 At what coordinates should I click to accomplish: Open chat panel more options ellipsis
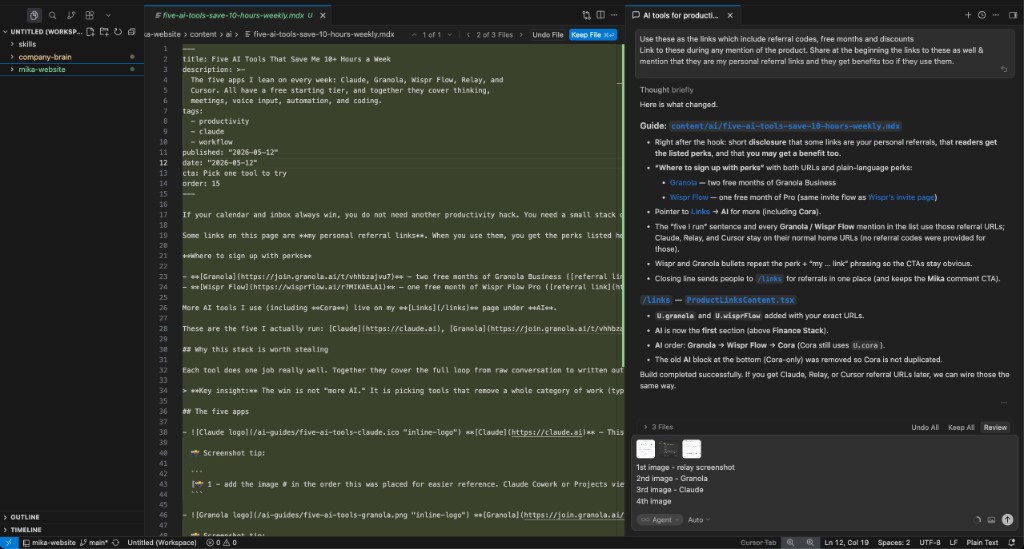tap(995, 15)
